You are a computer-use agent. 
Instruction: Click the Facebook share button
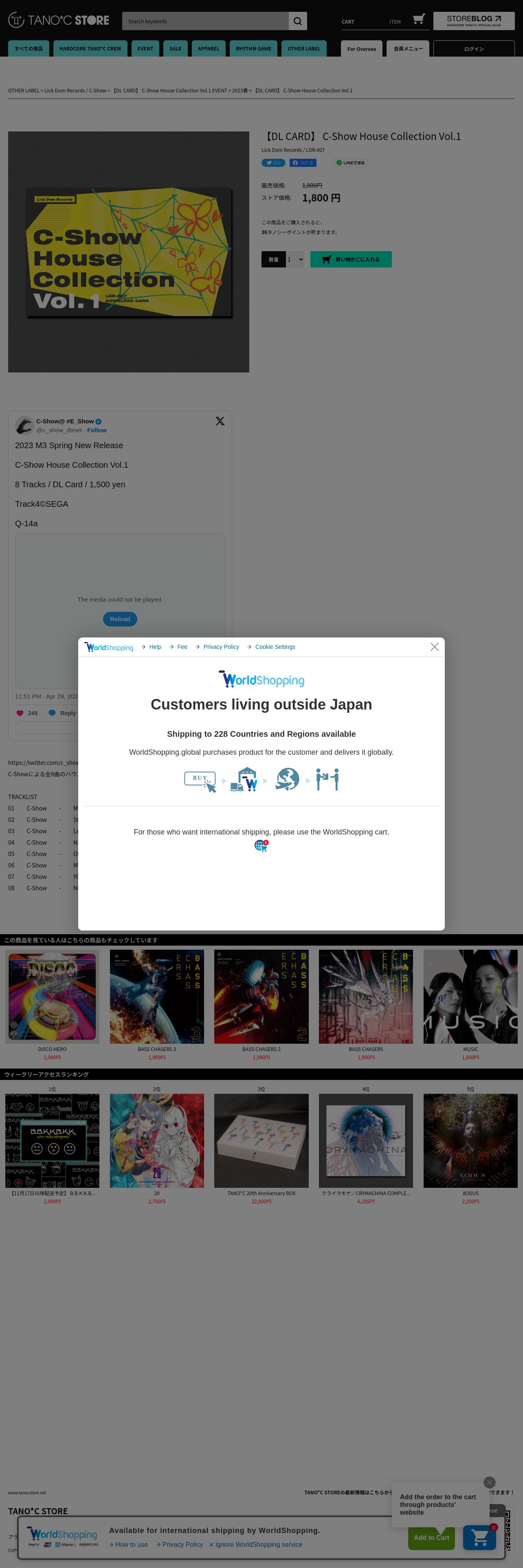click(x=303, y=162)
